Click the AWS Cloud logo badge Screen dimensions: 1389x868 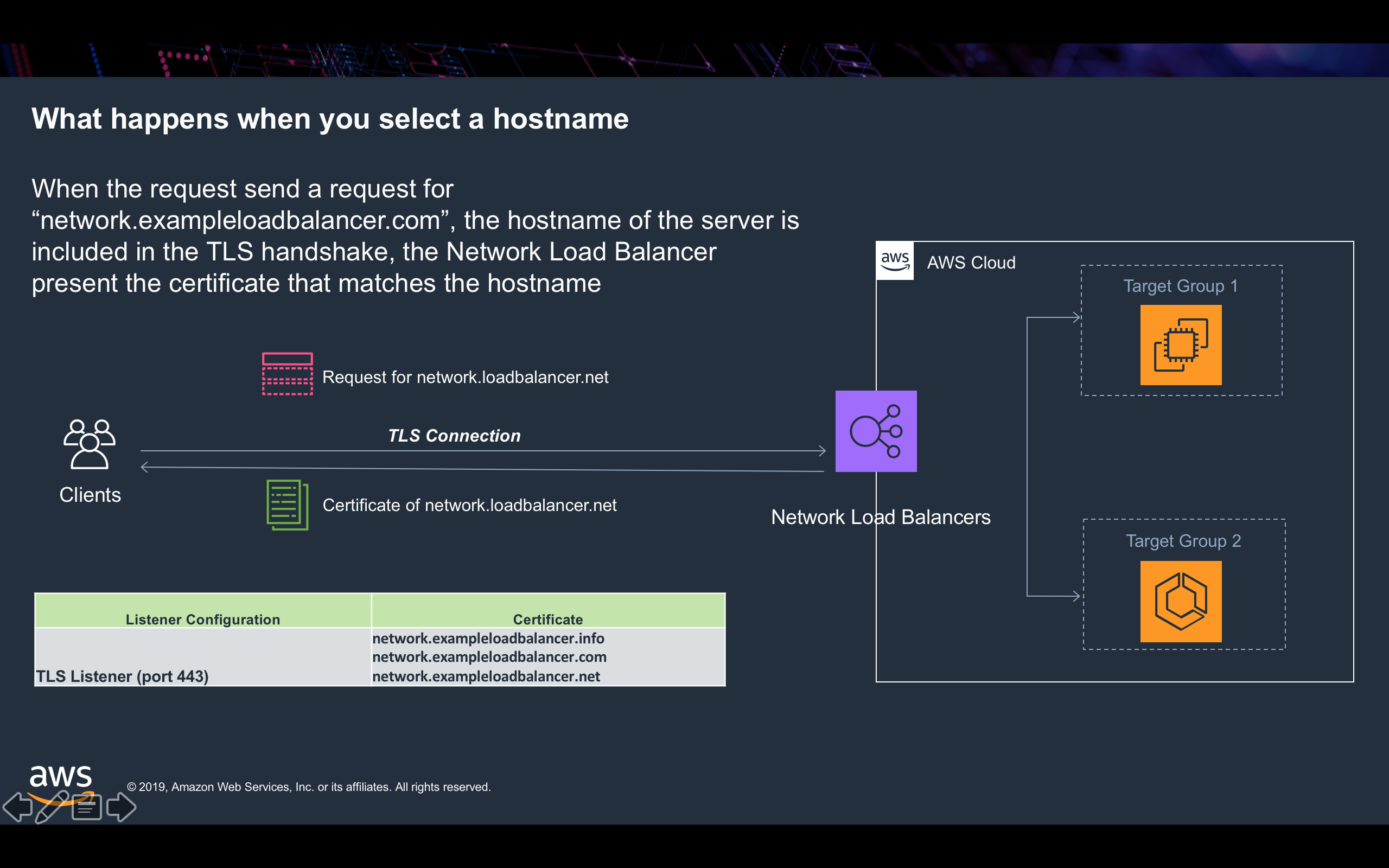(x=894, y=261)
